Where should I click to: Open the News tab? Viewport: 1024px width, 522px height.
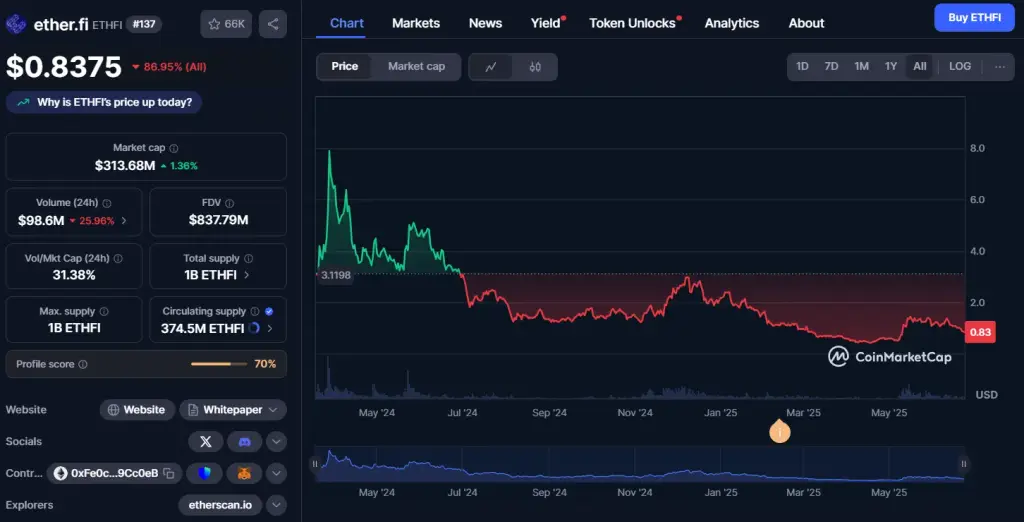[x=485, y=24]
